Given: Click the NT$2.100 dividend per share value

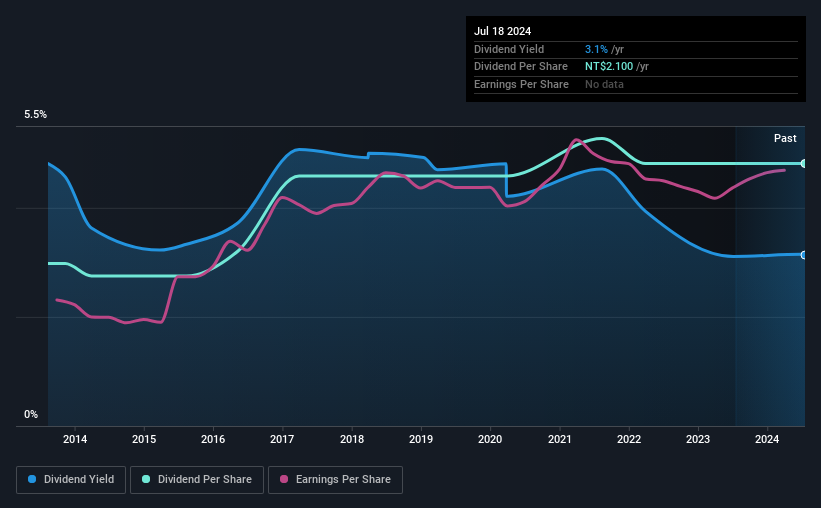Looking at the screenshot, I should coord(609,67).
